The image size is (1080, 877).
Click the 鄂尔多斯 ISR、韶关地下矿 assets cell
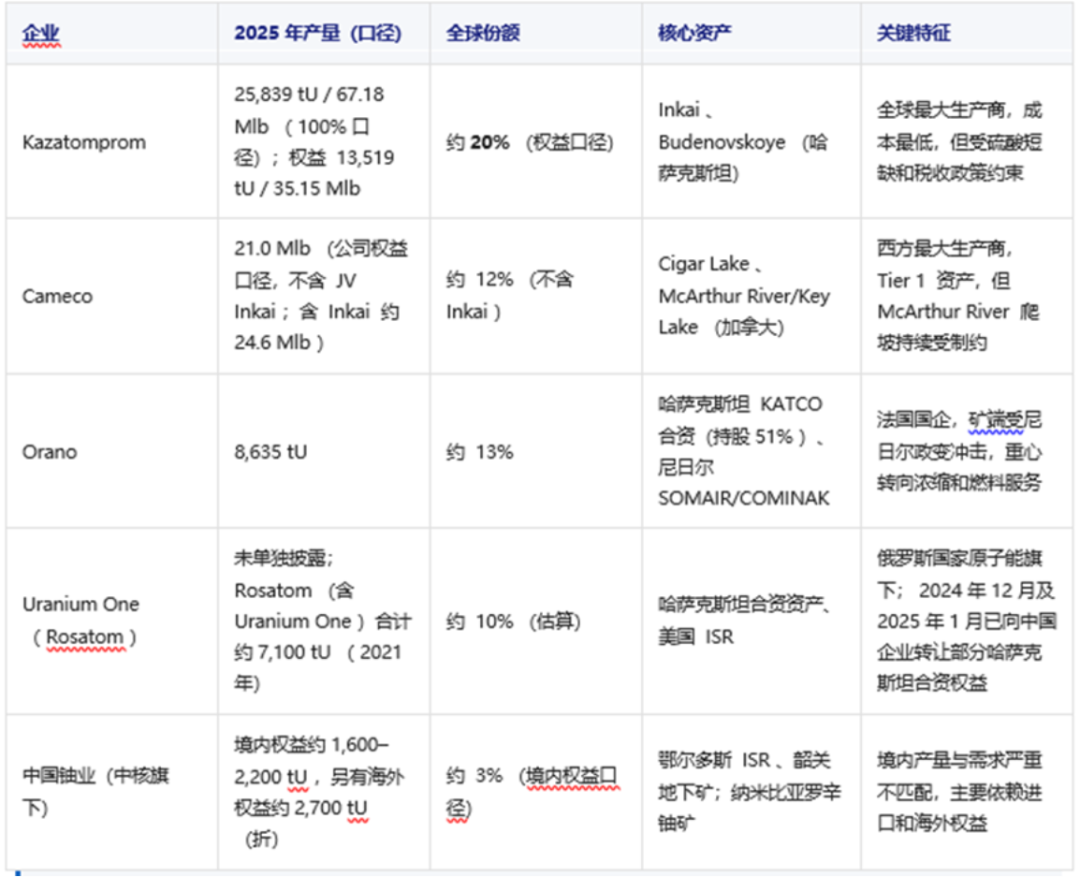coord(751,792)
